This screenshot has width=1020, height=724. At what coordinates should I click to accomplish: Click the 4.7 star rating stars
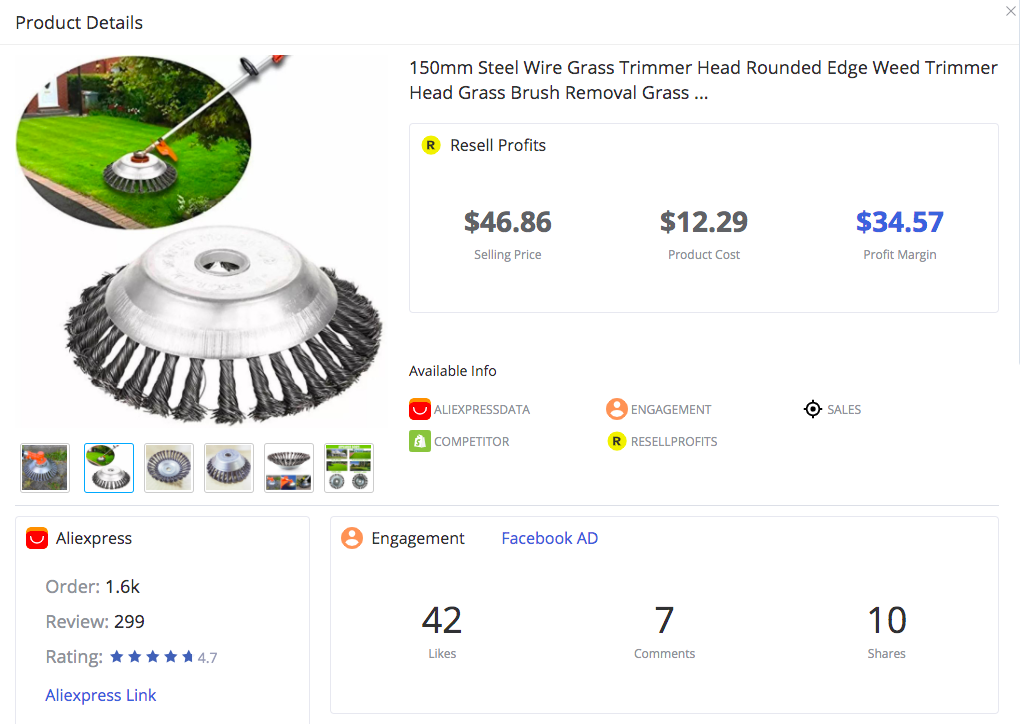[x=152, y=656]
